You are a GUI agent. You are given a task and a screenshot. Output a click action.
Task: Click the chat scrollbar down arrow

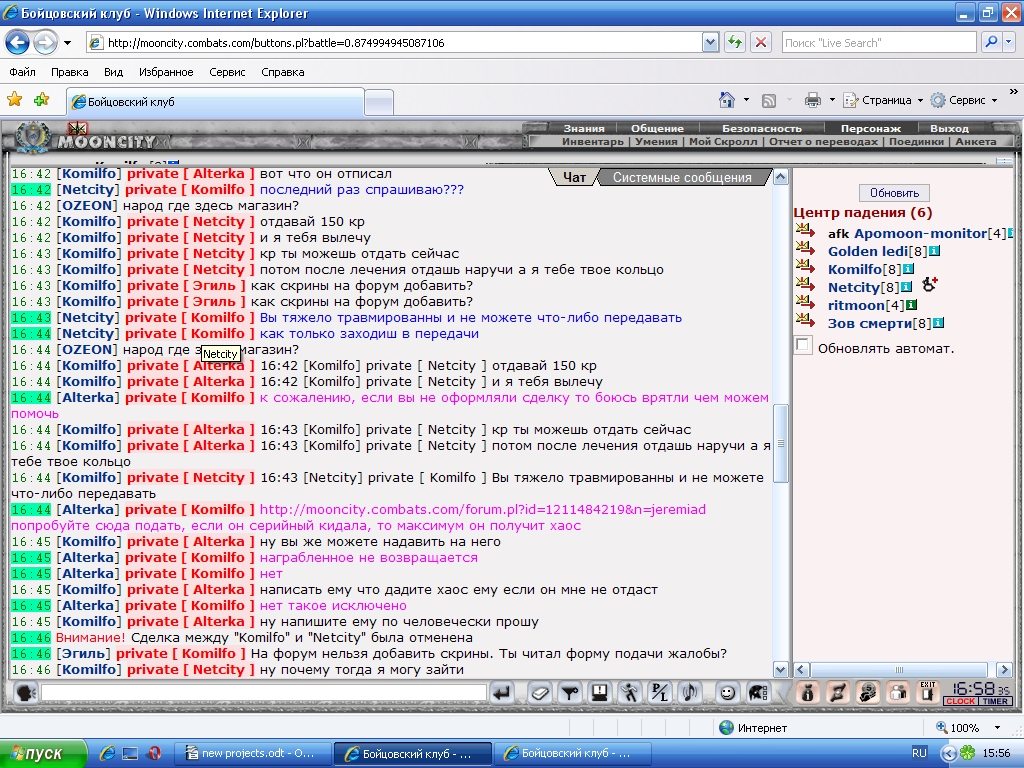[x=780, y=669]
